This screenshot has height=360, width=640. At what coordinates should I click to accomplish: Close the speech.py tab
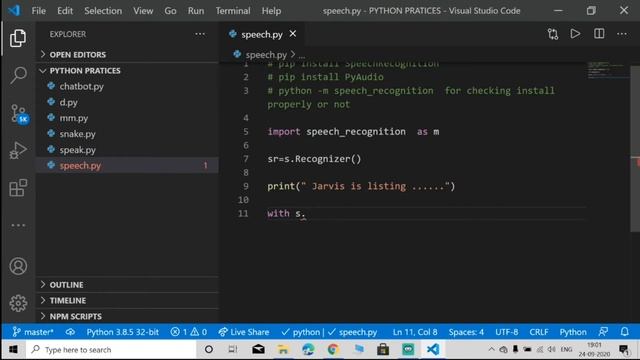[293, 34]
